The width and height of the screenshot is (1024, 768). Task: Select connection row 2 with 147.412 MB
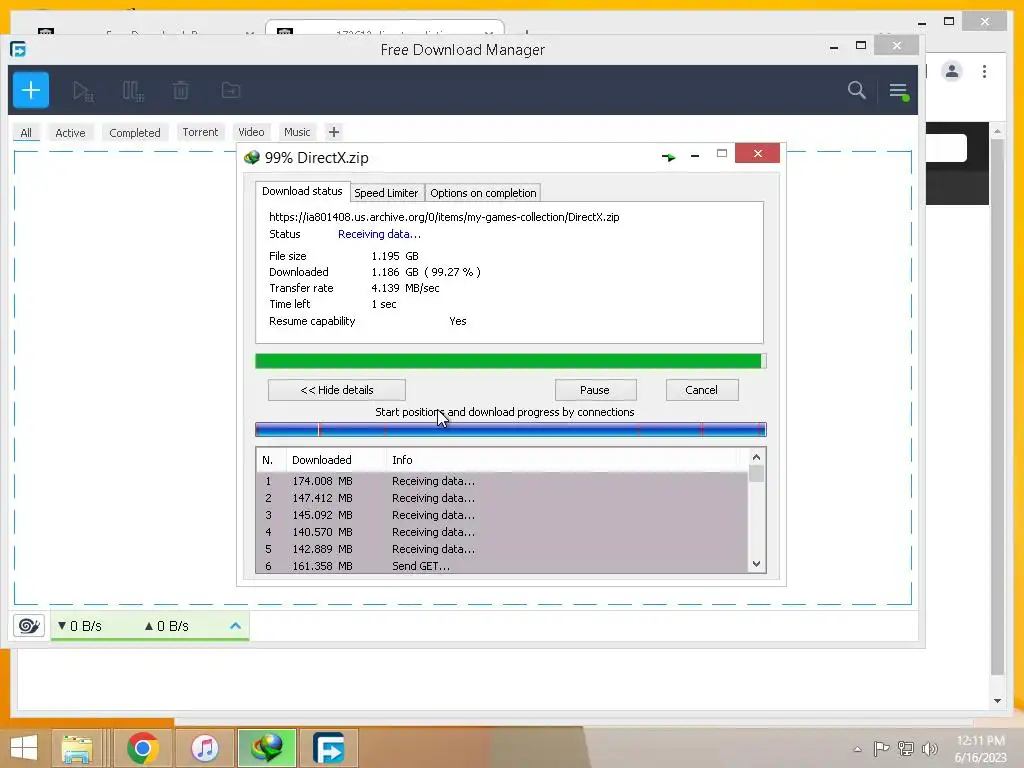click(502, 498)
